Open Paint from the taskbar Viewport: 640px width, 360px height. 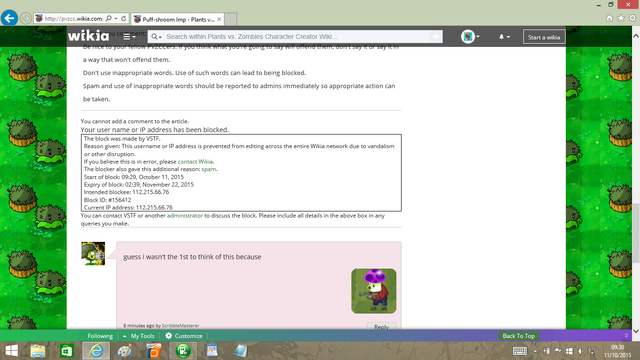[125, 351]
